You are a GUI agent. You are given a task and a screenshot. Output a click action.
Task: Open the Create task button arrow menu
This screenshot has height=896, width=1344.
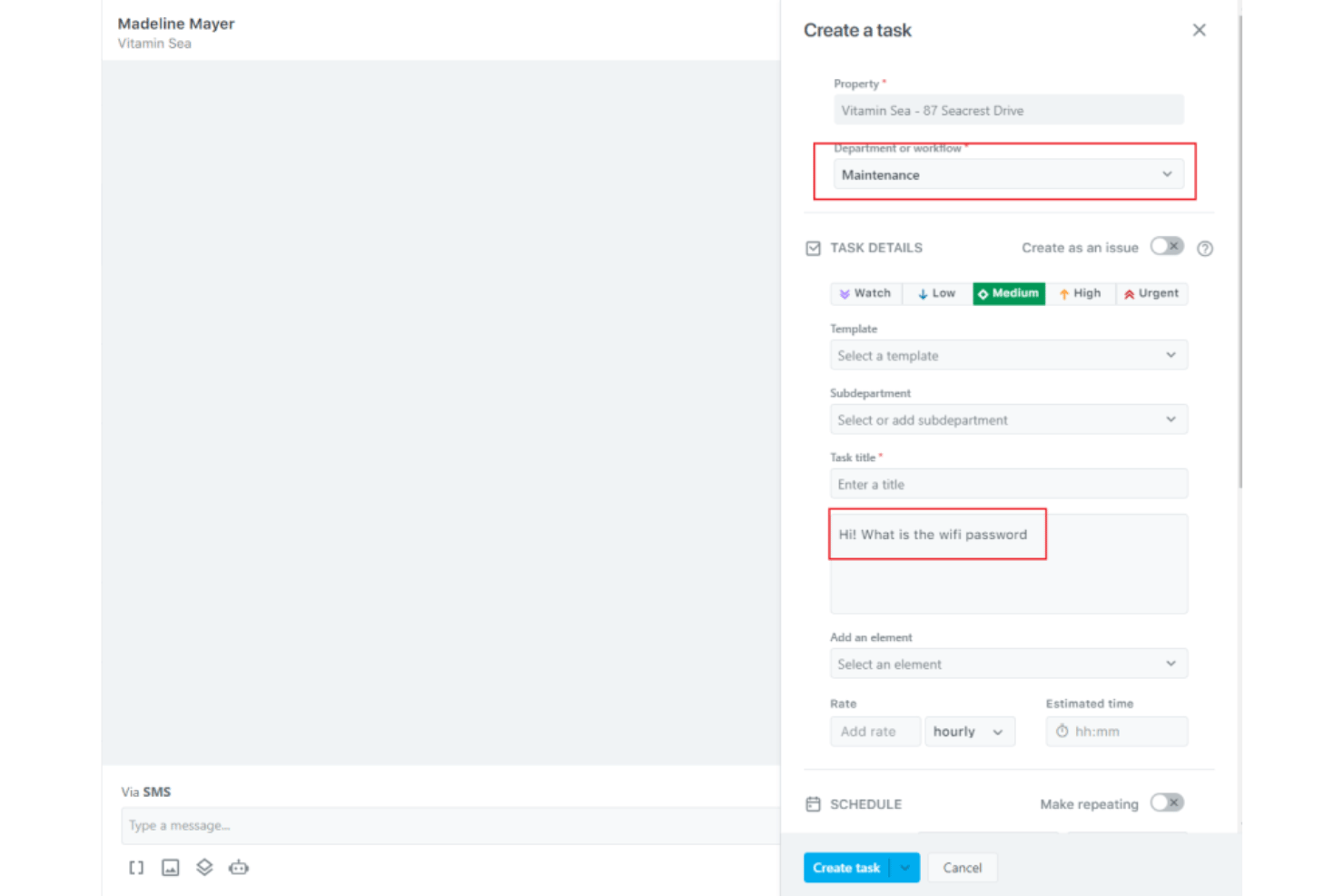pos(905,868)
